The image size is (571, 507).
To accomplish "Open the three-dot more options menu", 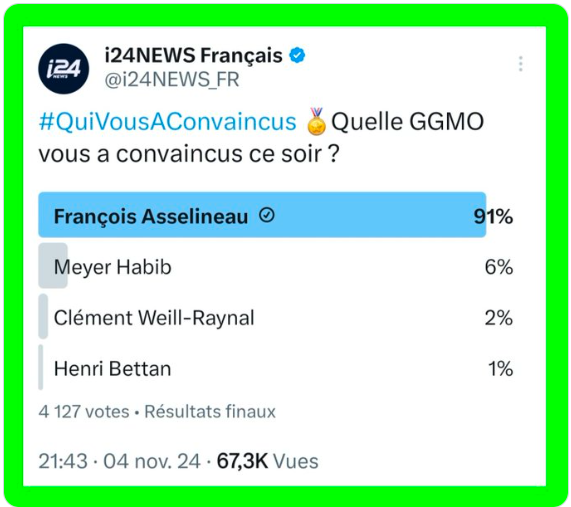I will tap(521, 64).
